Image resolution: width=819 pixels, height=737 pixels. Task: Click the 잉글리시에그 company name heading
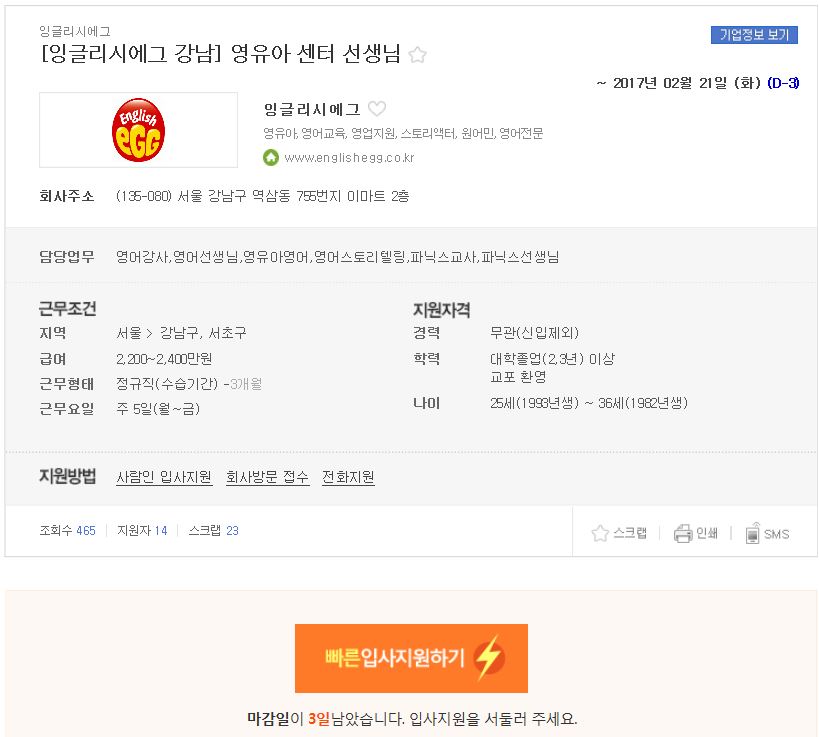click(x=312, y=109)
